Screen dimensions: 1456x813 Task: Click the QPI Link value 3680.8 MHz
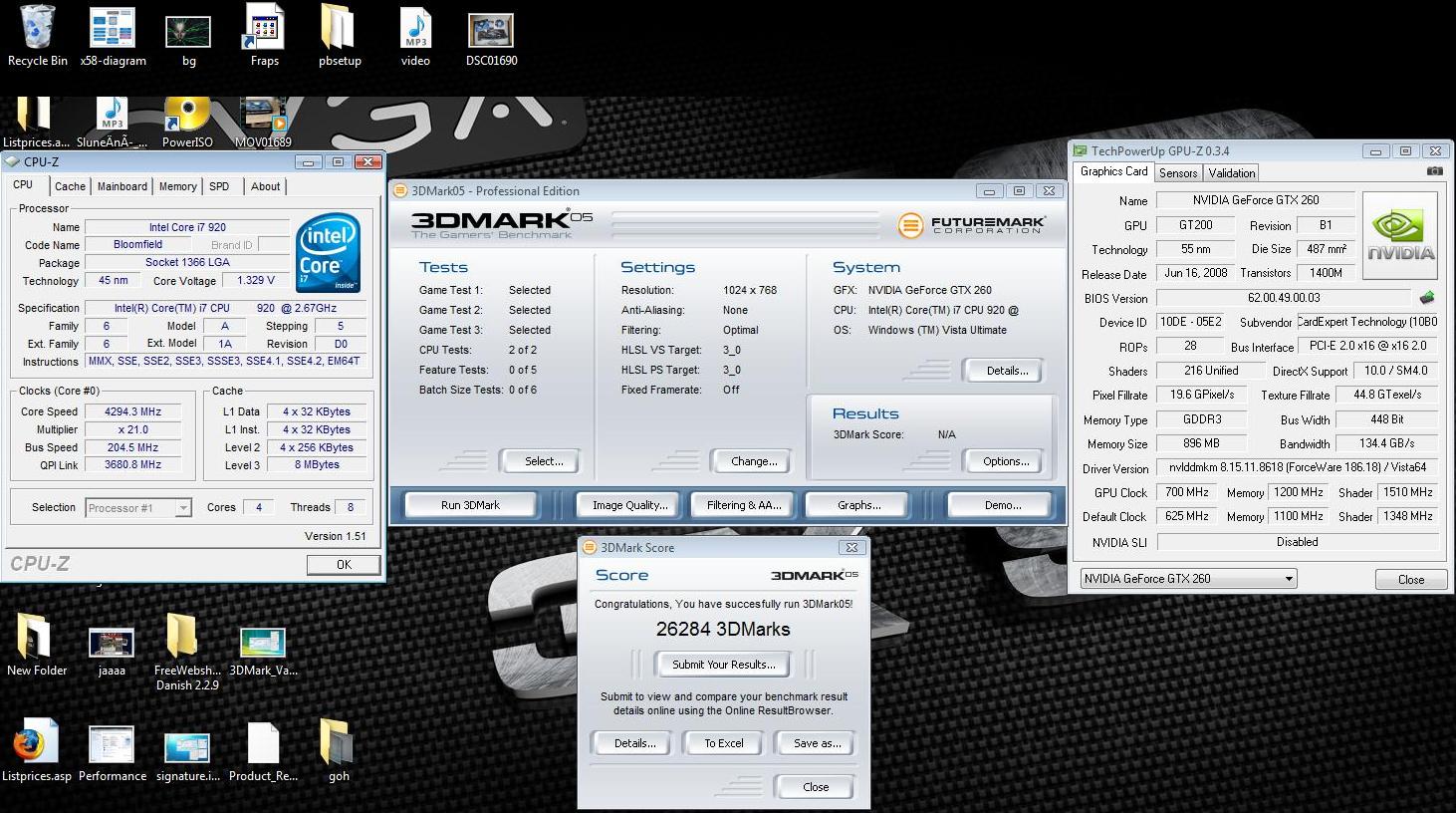pyautogui.click(x=132, y=465)
